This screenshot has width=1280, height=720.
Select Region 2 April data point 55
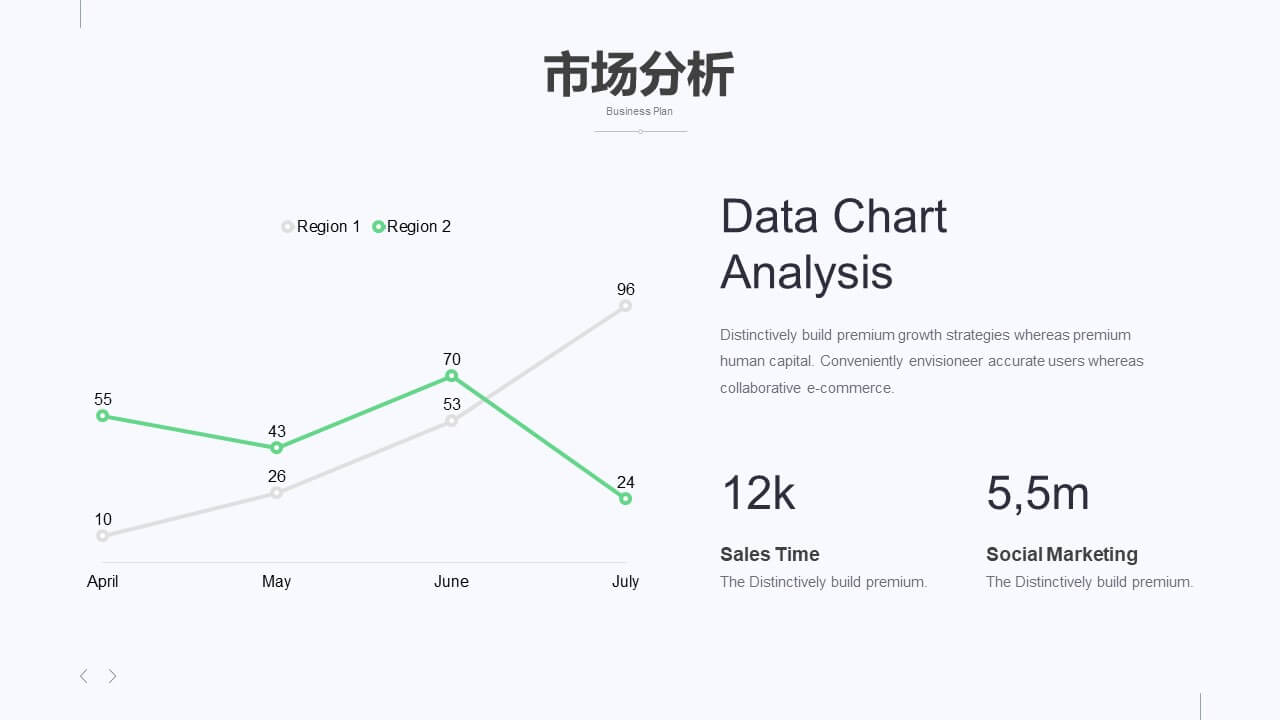(x=102, y=416)
